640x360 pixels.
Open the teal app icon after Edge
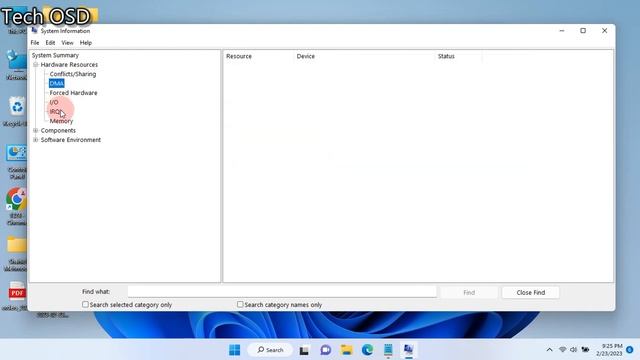[388, 350]
